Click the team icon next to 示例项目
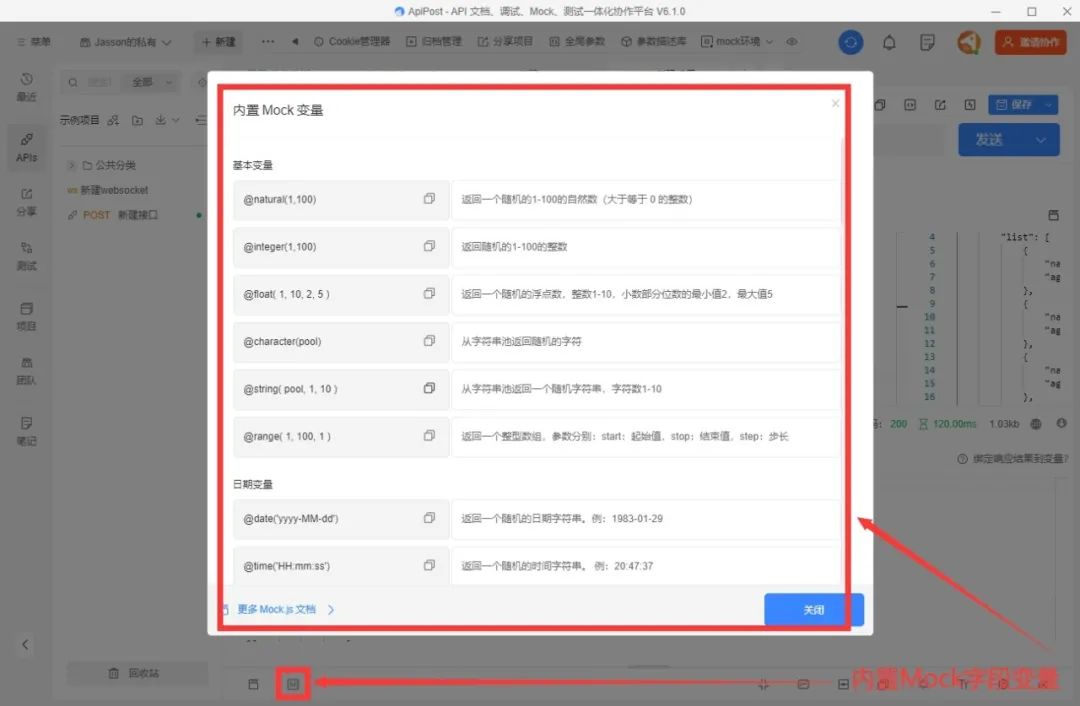The image size is (1080, 706). [x=114, y=120]
